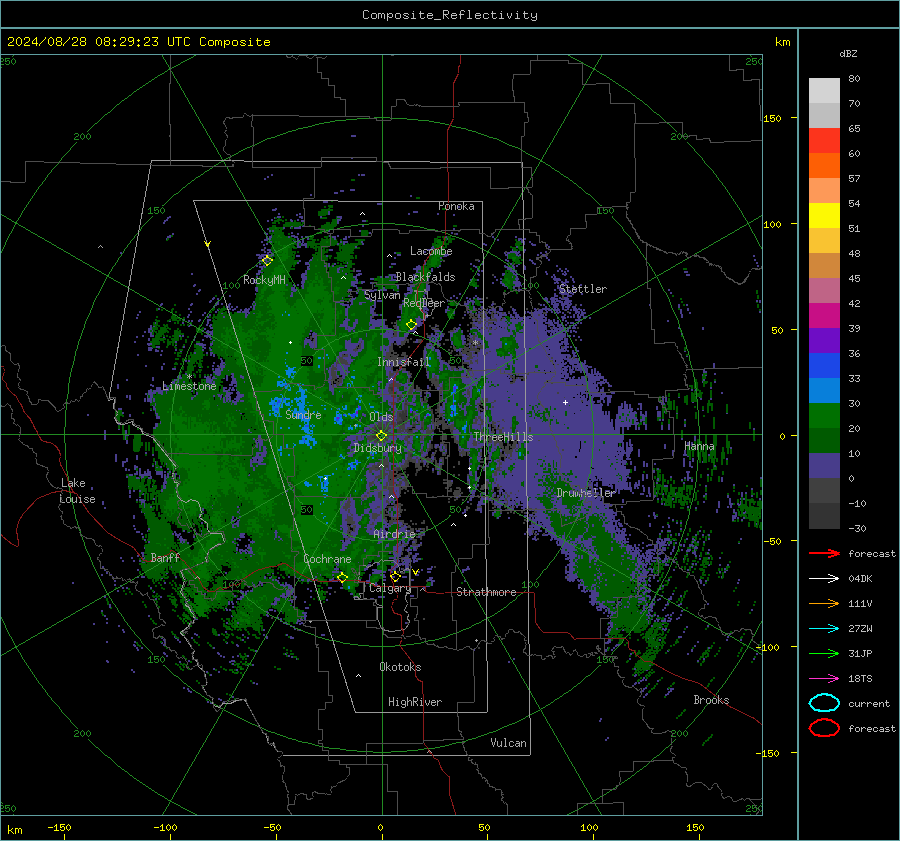Viewport: 900px width, 841px height.
Task: Click the bright green swatch between 30 and 20
Action: click(x=824, y=415)
